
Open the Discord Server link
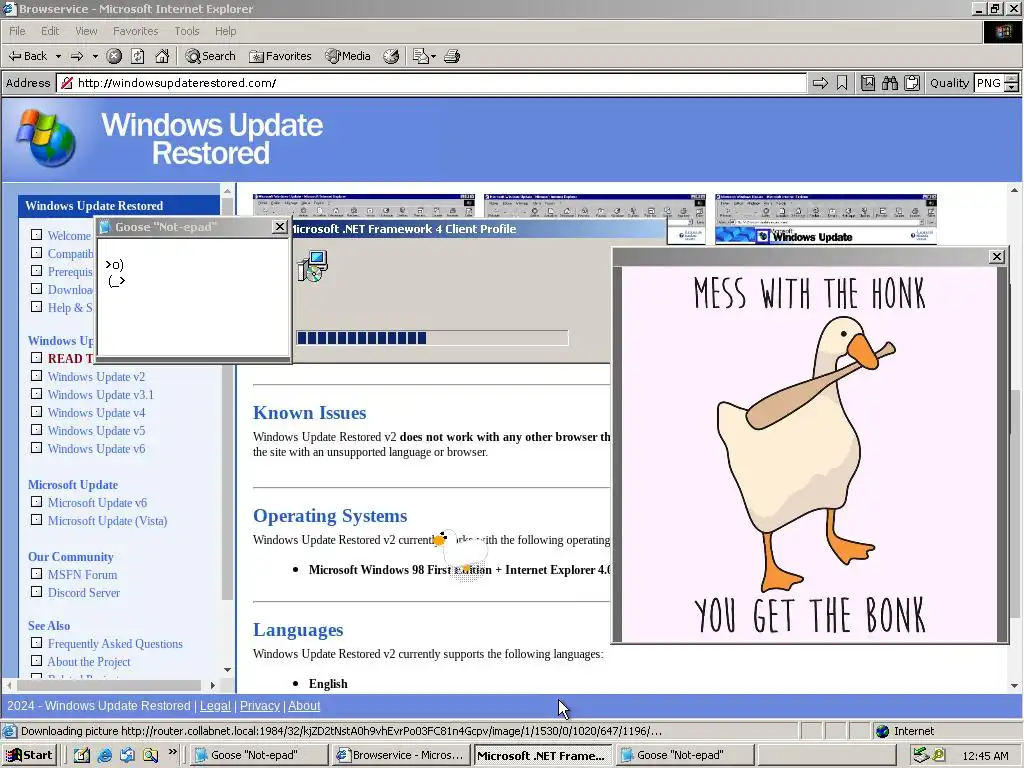(84, 593)
